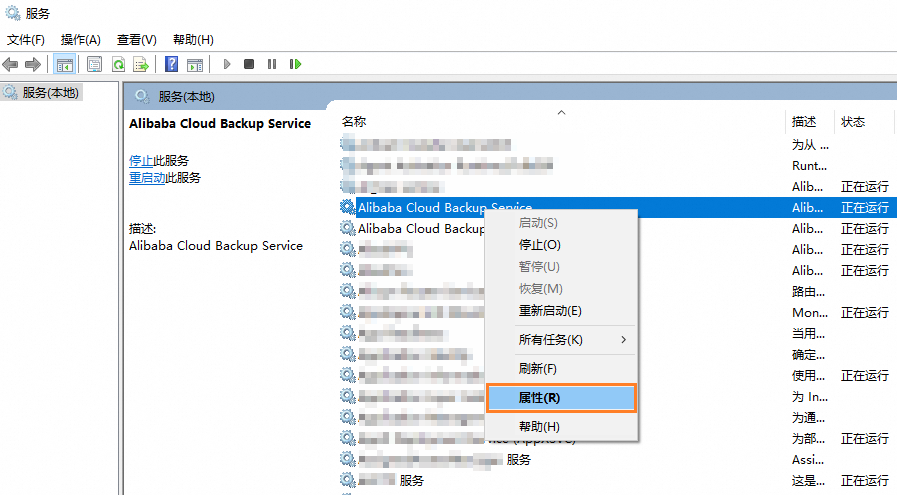Select 服务(本地) in the left tree
This screenshot has width=897, height=495.
coord(50,93)
